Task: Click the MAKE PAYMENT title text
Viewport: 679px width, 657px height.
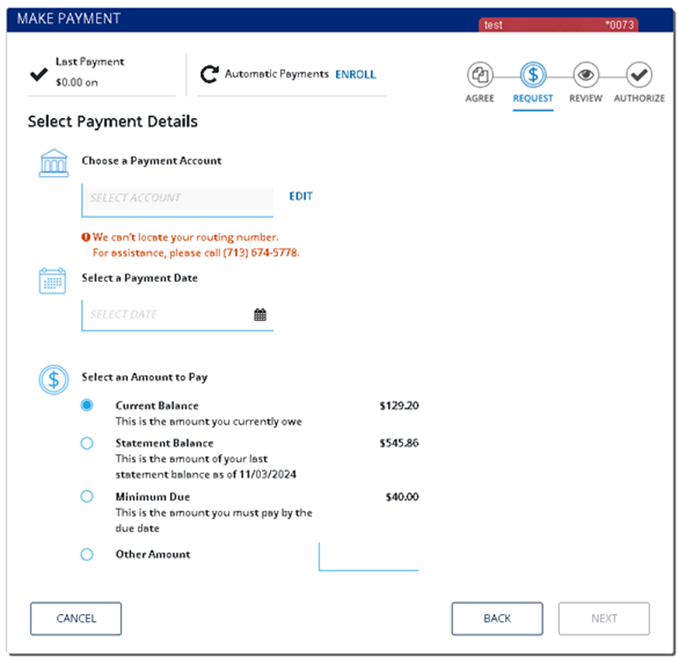Action: [x=69, y=19]
